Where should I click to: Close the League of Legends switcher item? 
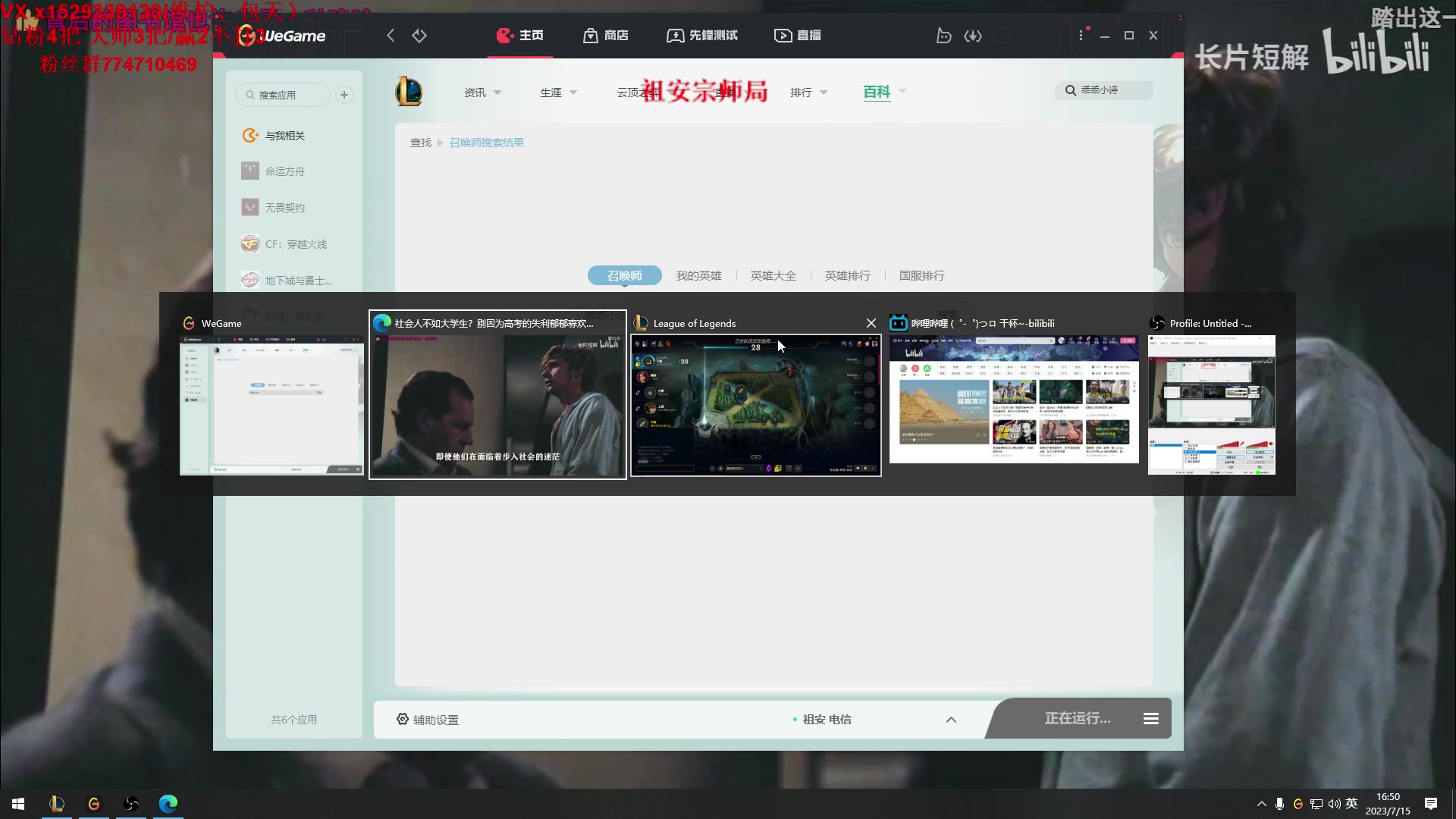tap(871, 323)
